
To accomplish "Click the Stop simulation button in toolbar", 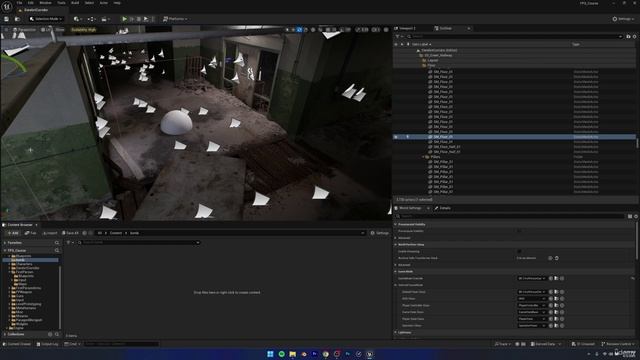I will click(x=139, y=19).
